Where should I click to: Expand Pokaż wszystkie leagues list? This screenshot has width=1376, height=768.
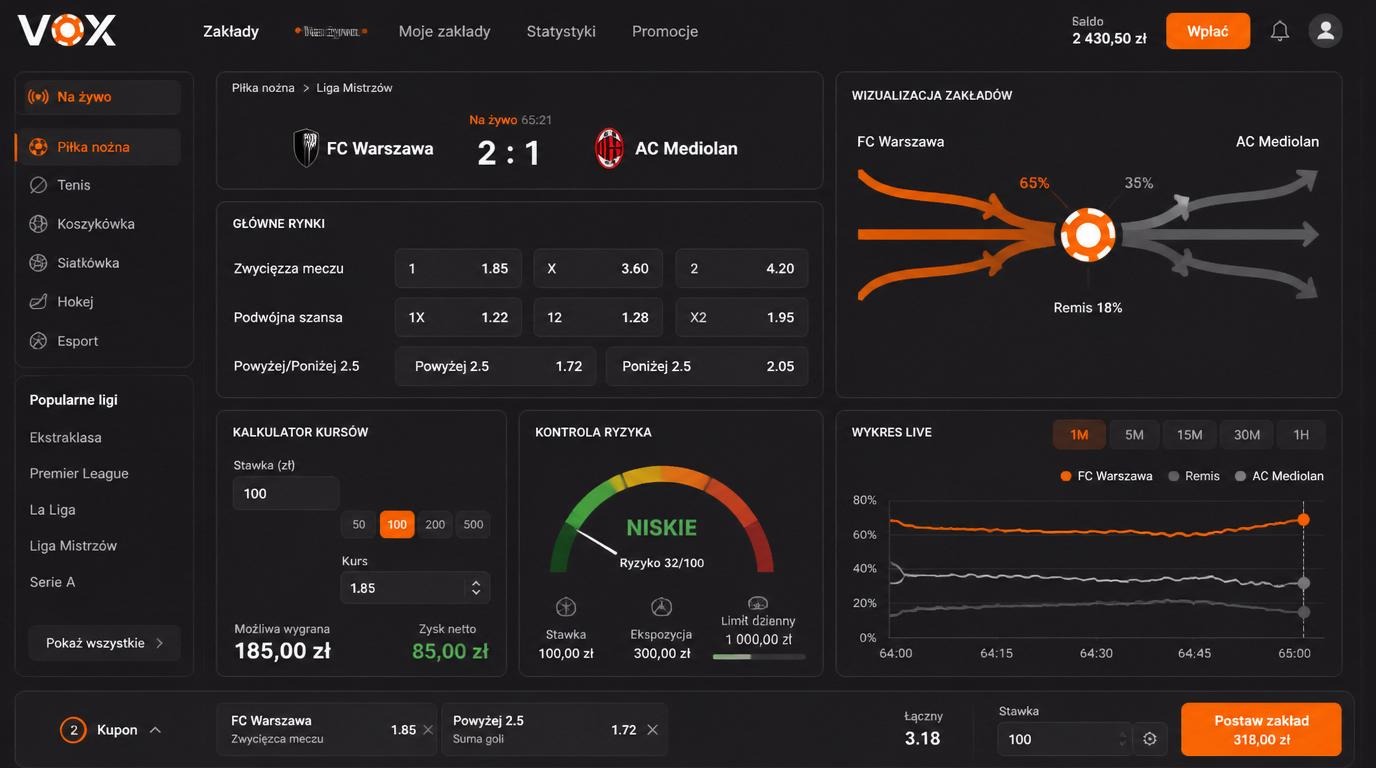click(105, 643)
